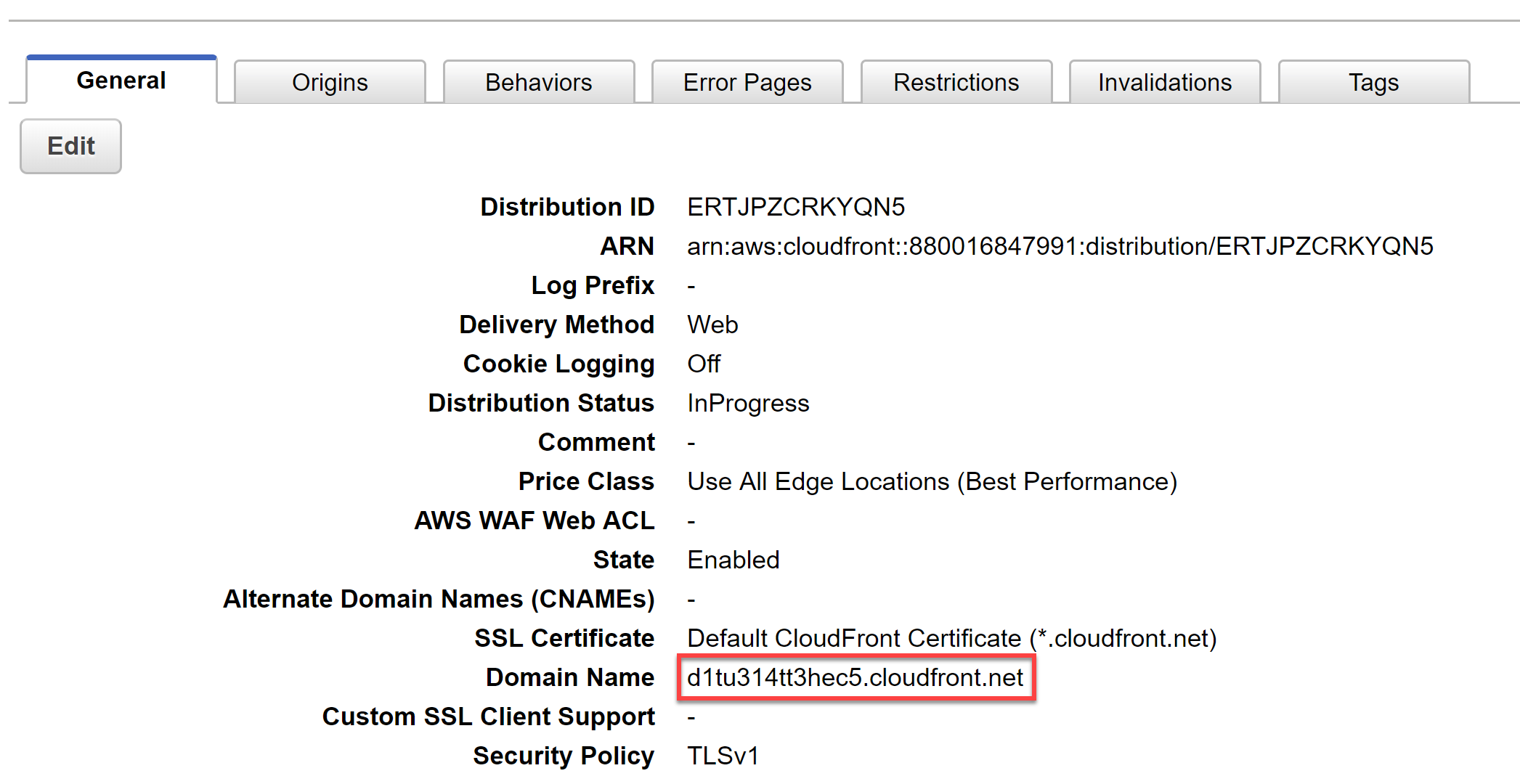The height and width of the screenshot is (784, 1520).
Task: Click the Edit button
Action: (70, 146)
